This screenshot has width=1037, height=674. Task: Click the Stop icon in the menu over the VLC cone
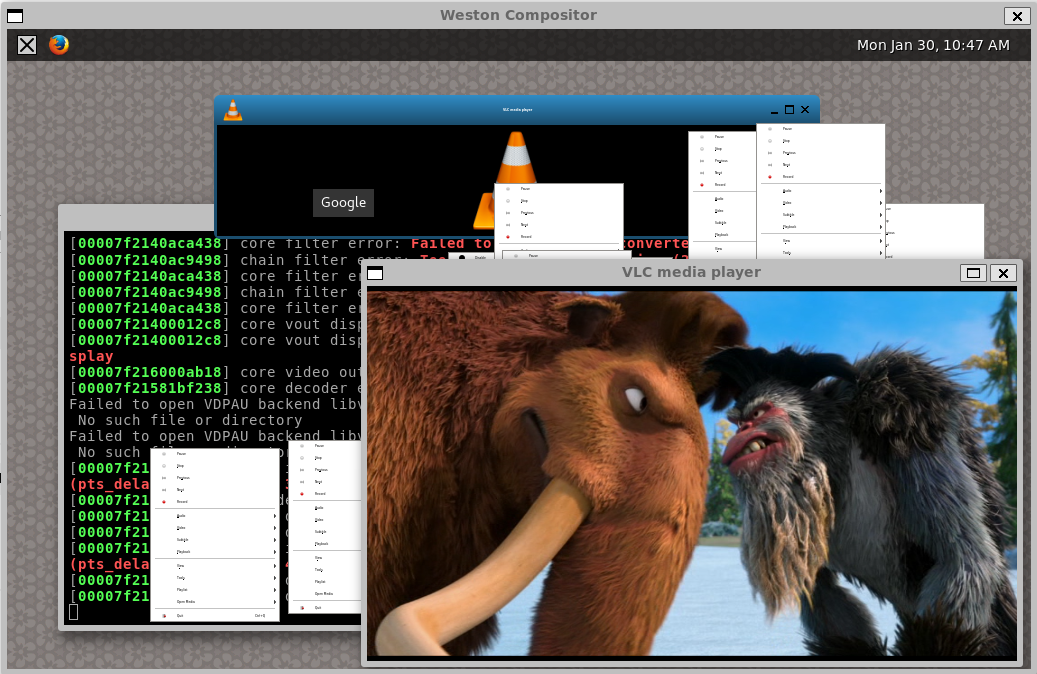click(508, 200)
